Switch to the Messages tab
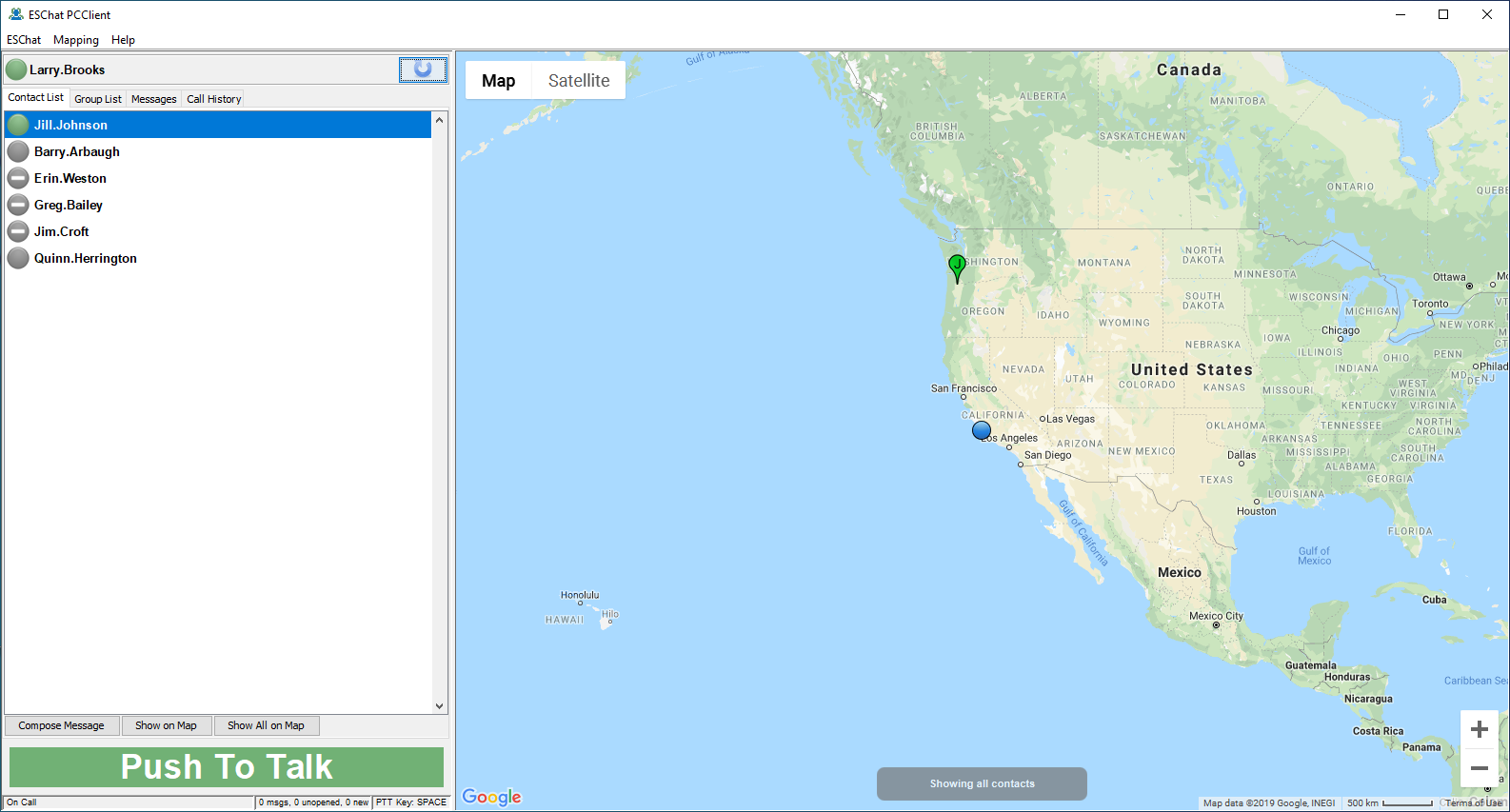 point(154,99)
